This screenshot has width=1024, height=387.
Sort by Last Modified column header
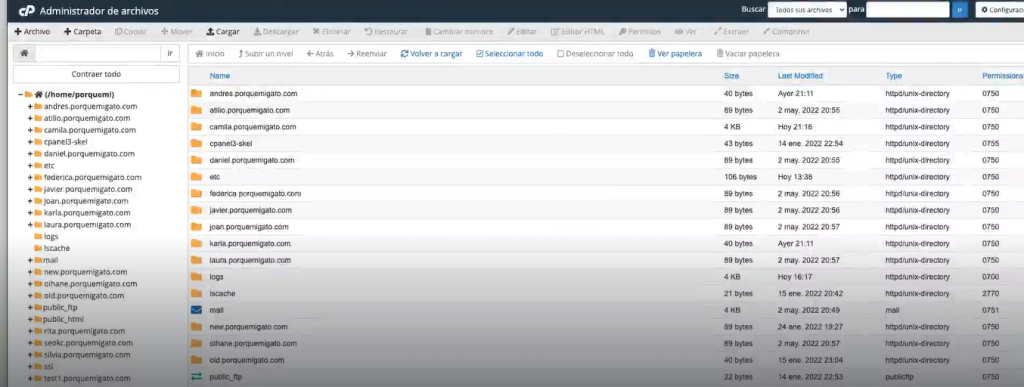pyautogui.click(x=800, y=76)
